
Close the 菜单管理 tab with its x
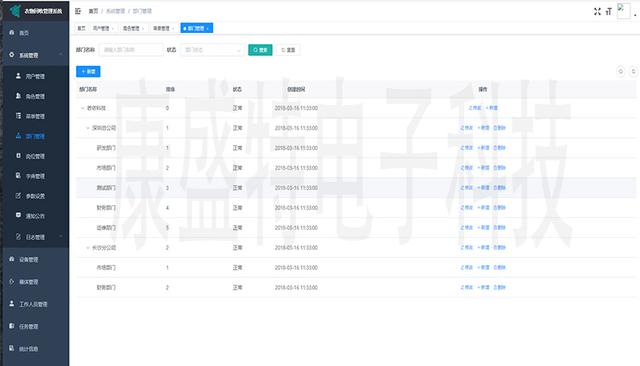tap(173, 29)
